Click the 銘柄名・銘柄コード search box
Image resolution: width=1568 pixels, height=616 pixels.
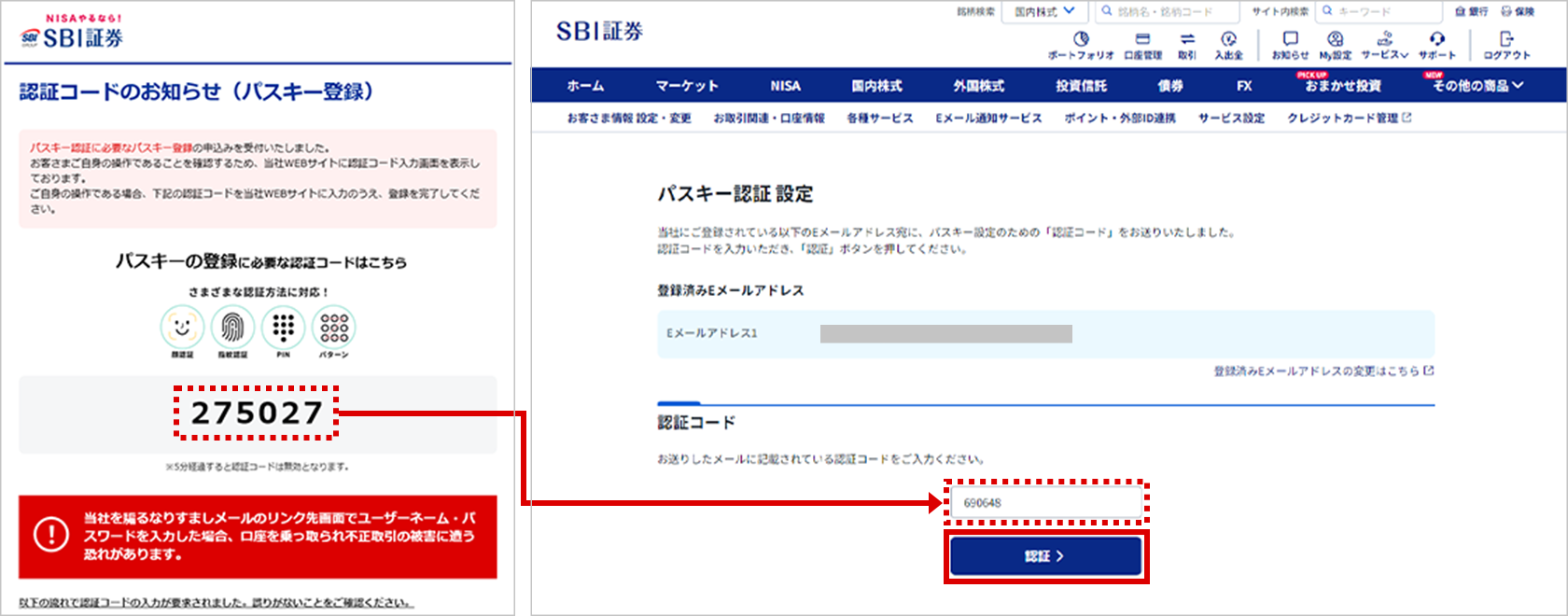pos(1167,12)
